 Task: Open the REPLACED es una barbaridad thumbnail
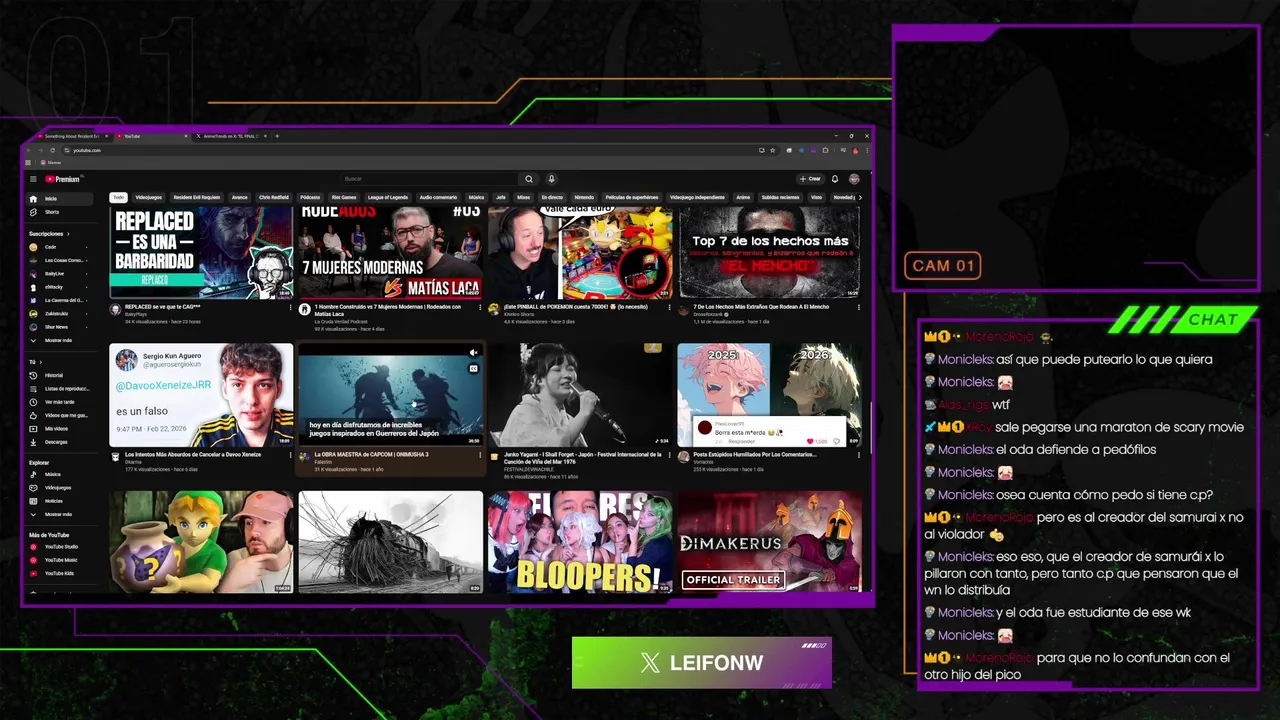click(201, 253)
